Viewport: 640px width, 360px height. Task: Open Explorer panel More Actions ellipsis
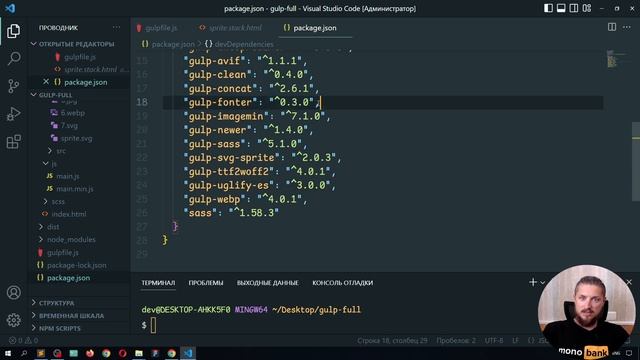point(116,28)
